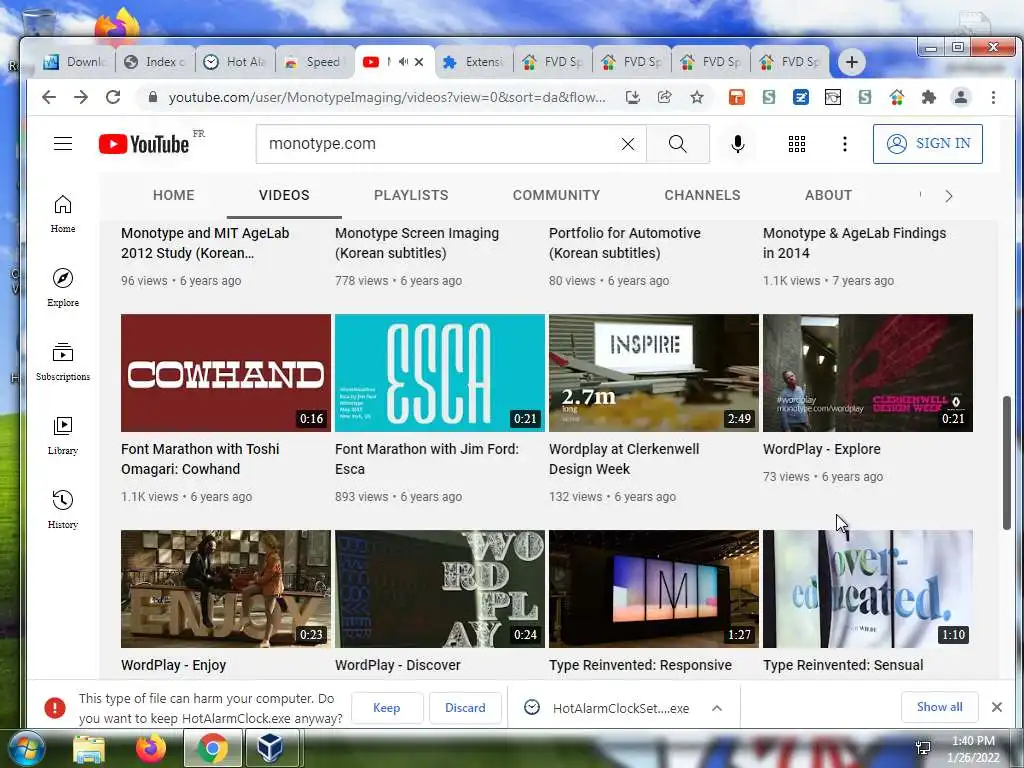Image resolution: width=1024 pixels, height=768 pixels.
Task: Switch to the channel HOME tab
Action: (174, 195)
